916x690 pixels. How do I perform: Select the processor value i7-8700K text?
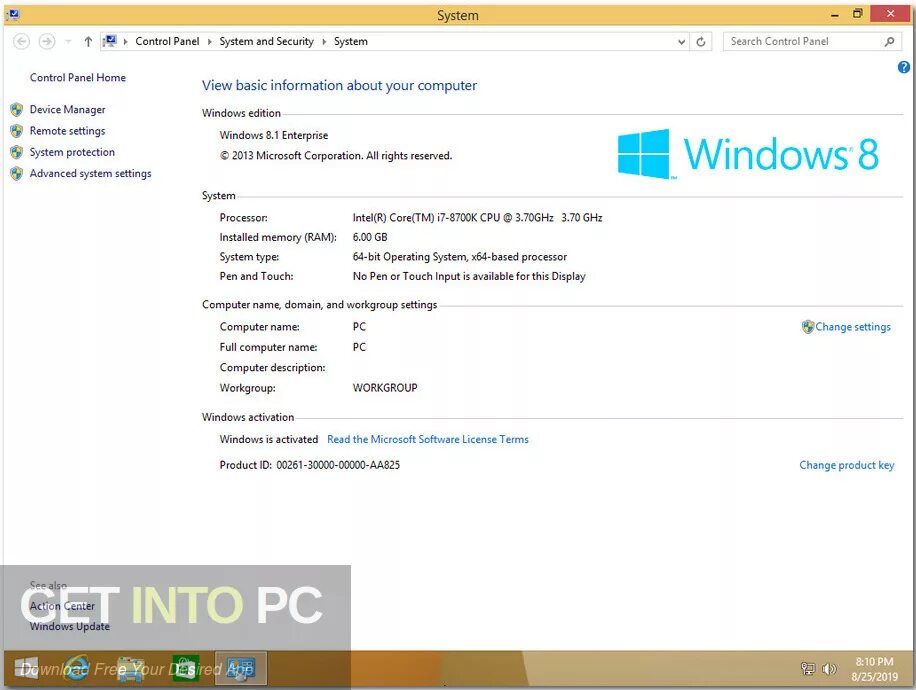click(477, 217)
